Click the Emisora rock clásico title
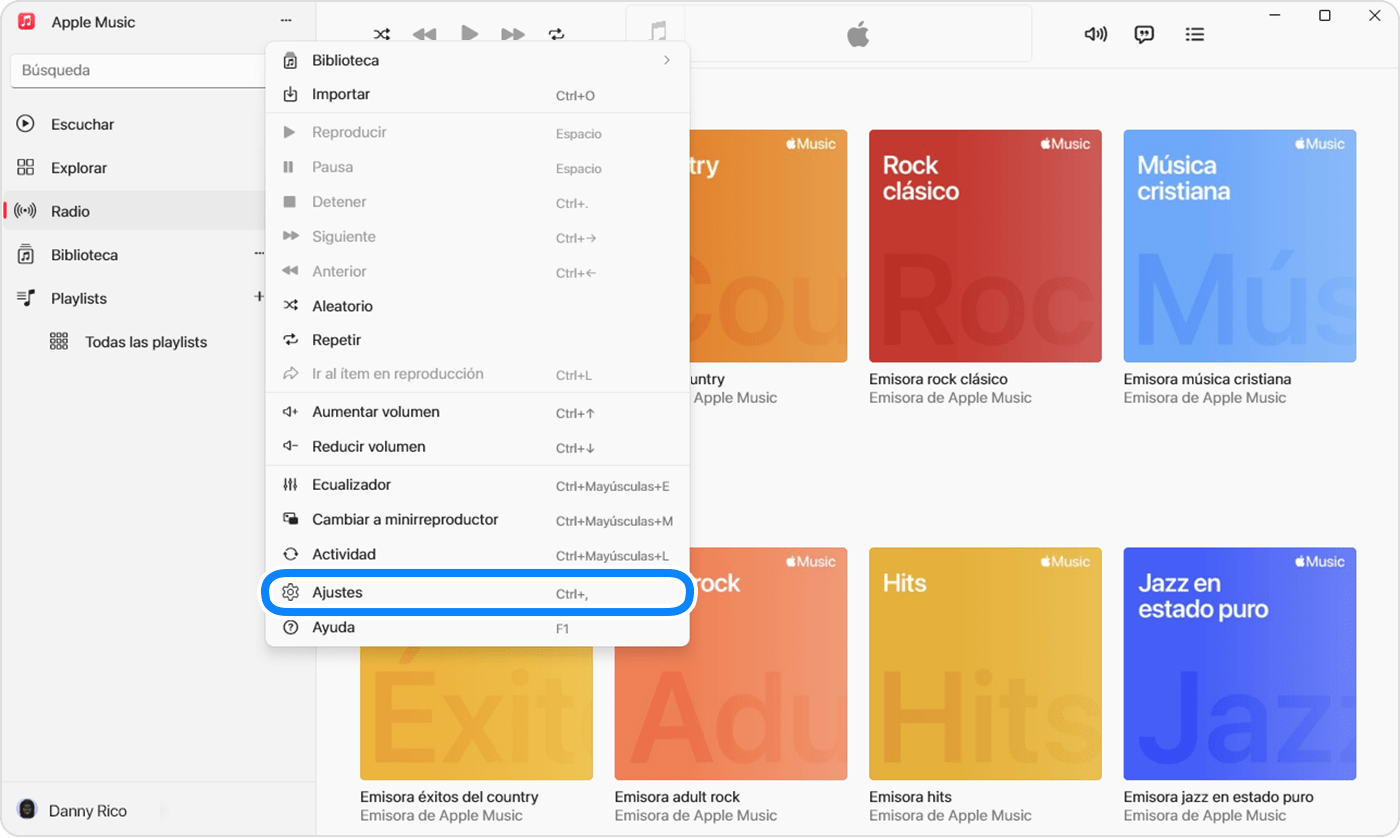 [938, 379]
